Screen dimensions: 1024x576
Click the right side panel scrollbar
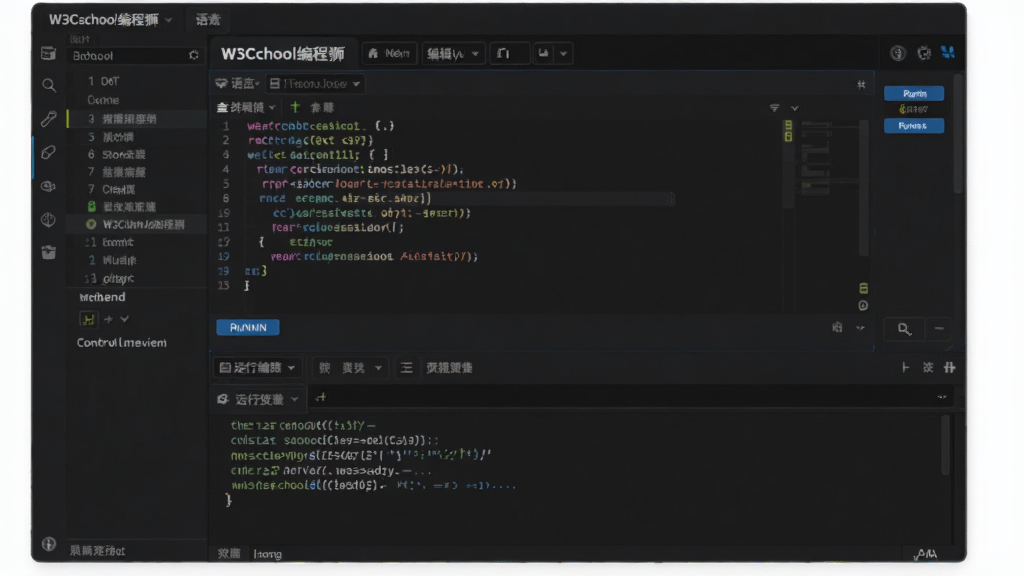tap(957, 135)
